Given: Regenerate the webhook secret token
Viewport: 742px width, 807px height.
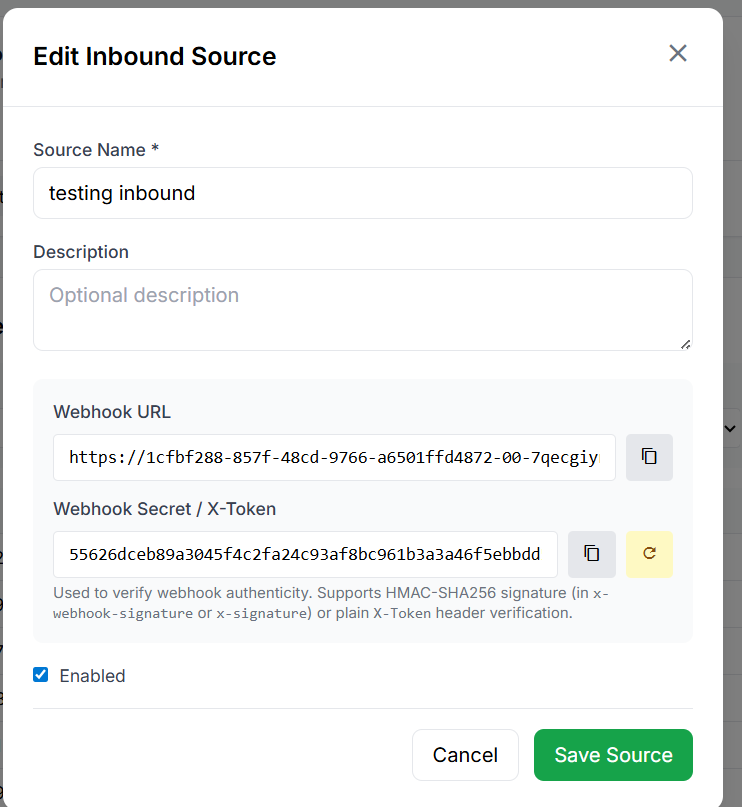Looking at the screenshot, I should [x=649, y=554].
